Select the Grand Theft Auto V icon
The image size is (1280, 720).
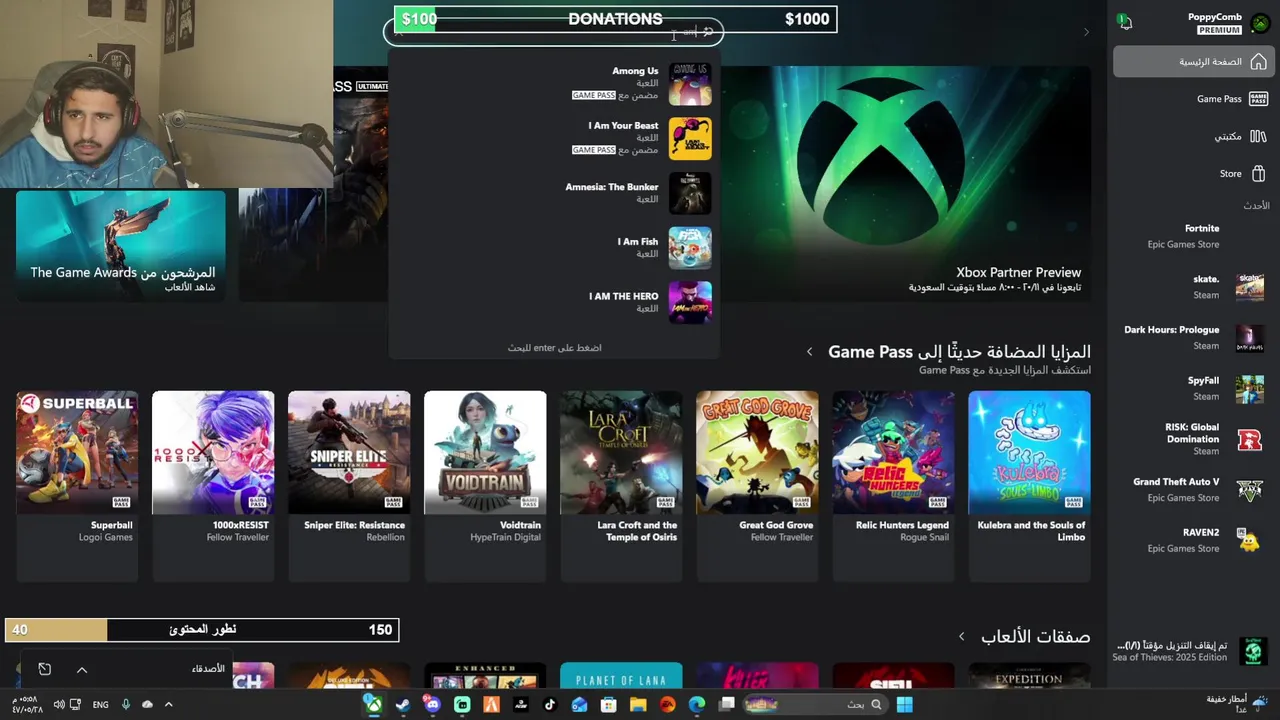tap(1250, 490)
